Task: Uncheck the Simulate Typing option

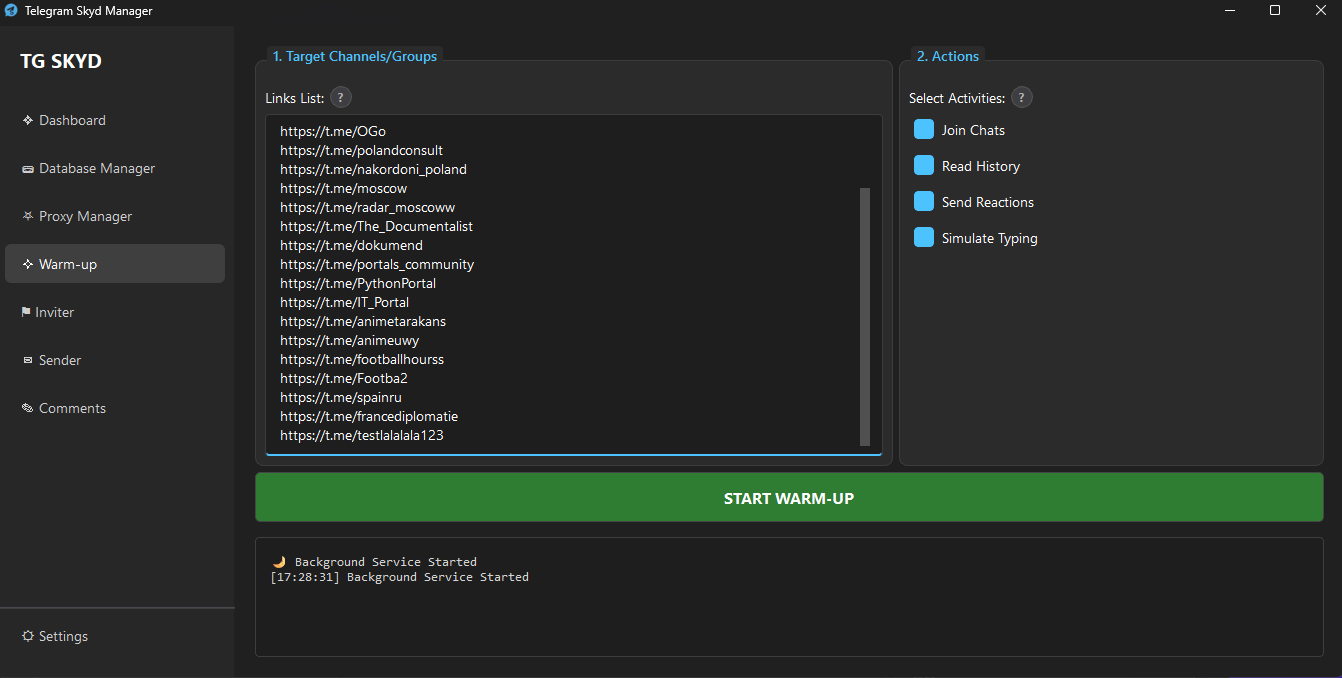Action: (x=924, y=238)
